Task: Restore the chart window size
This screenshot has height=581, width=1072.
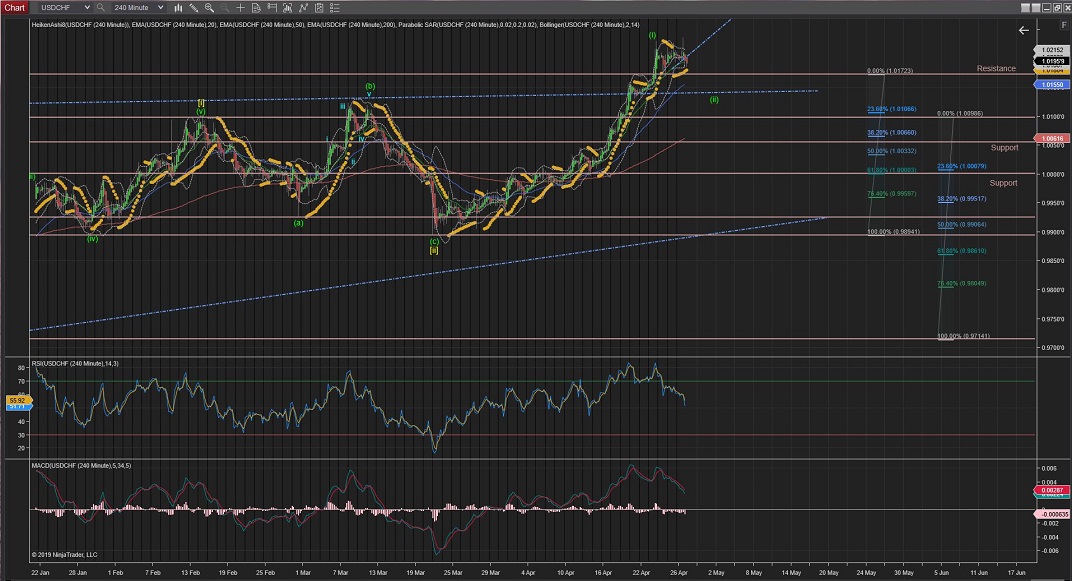Action: 1056,8
